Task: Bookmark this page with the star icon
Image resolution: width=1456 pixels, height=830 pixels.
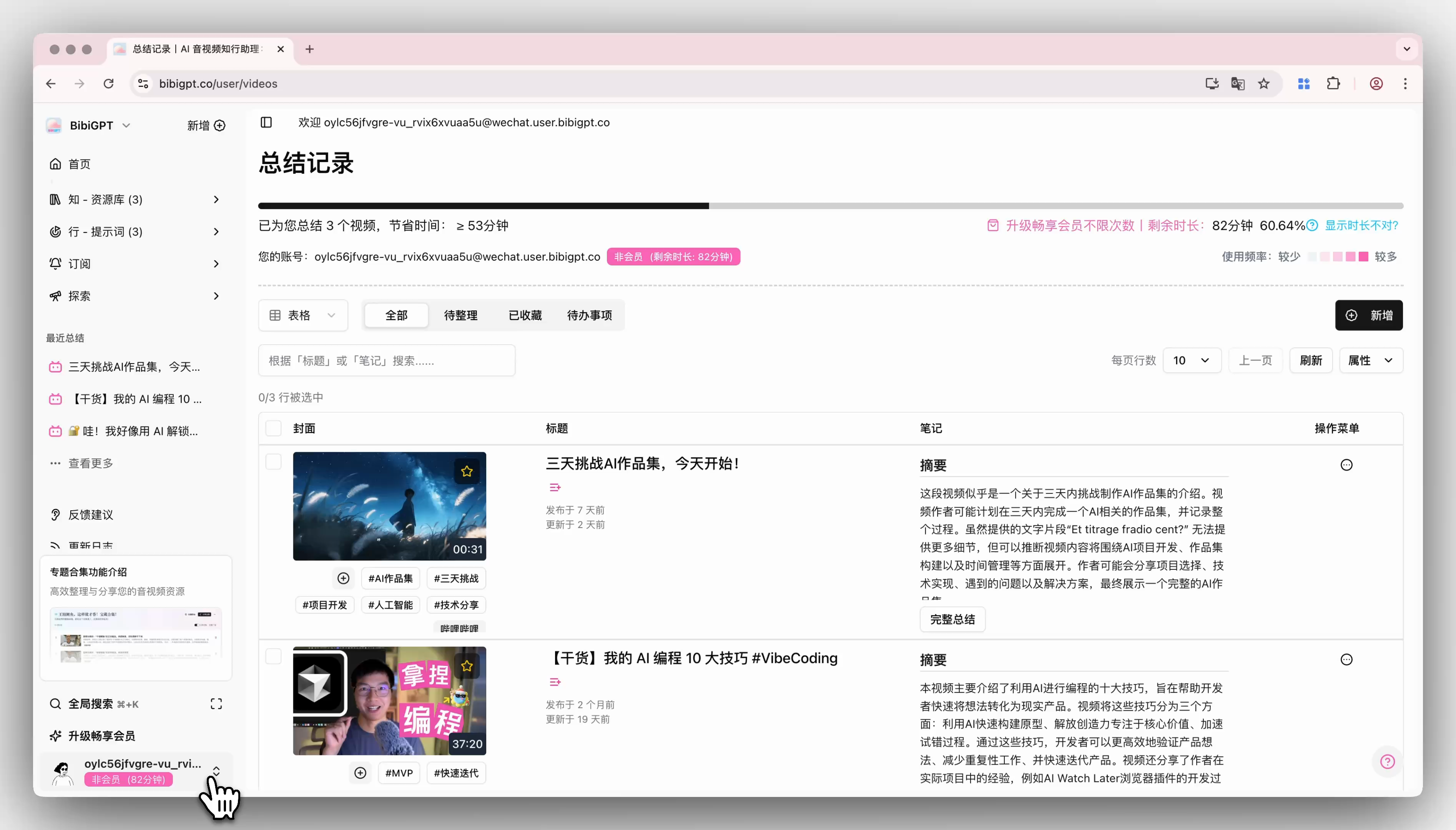Action: [x=1264, y=84]
